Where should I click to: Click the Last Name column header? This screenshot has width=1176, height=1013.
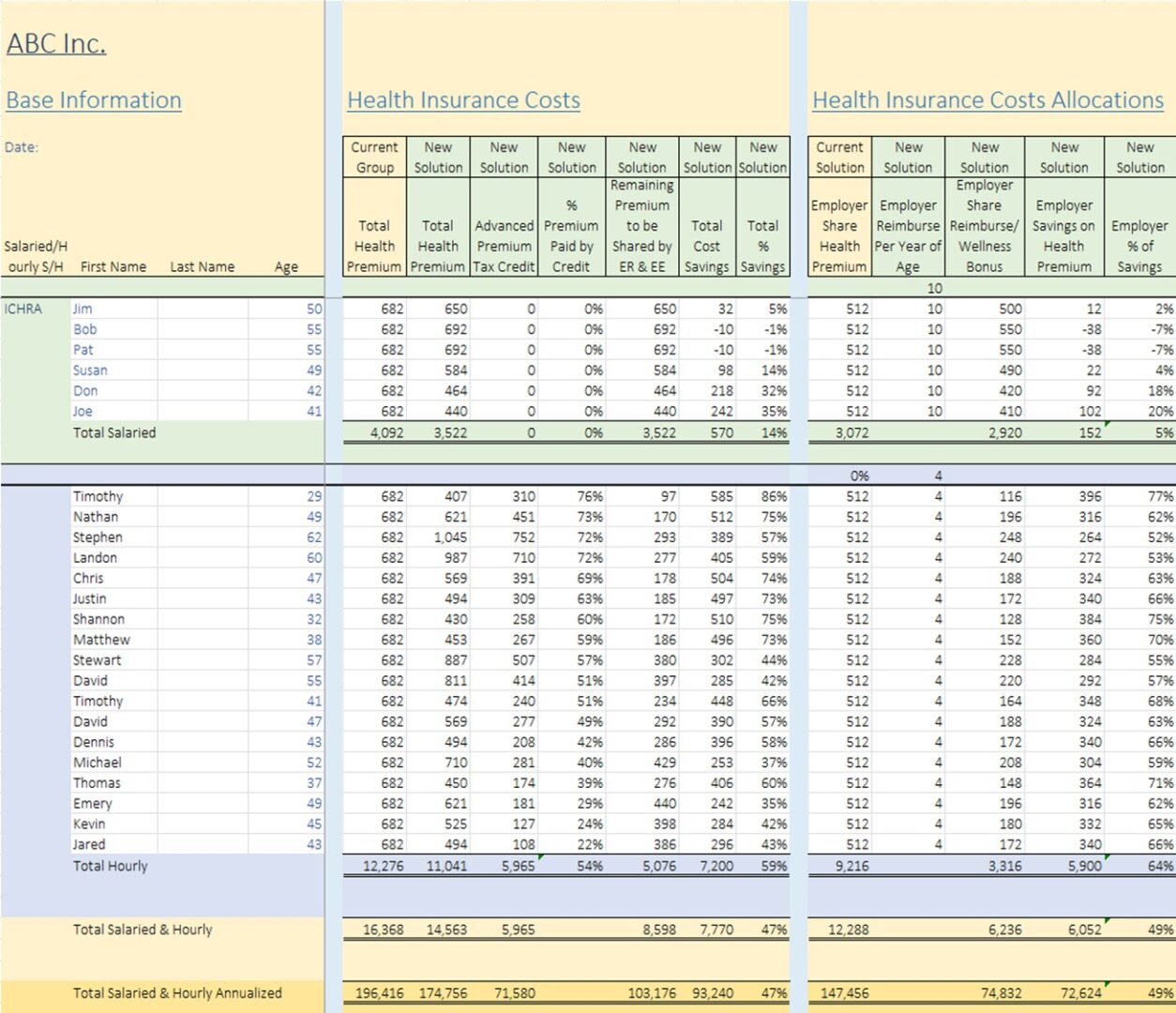coord(202,266)
